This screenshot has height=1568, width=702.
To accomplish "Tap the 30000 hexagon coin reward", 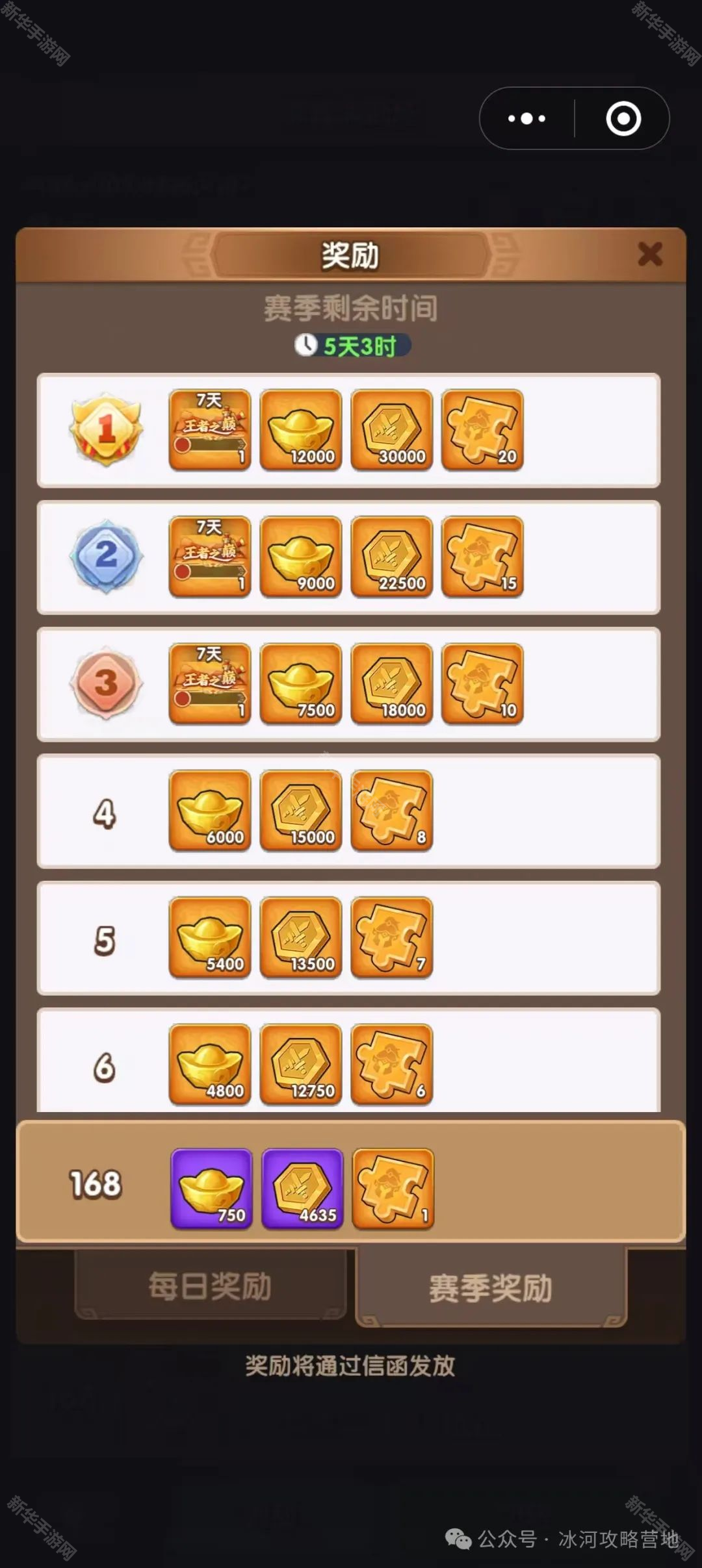I will point(392,429).
